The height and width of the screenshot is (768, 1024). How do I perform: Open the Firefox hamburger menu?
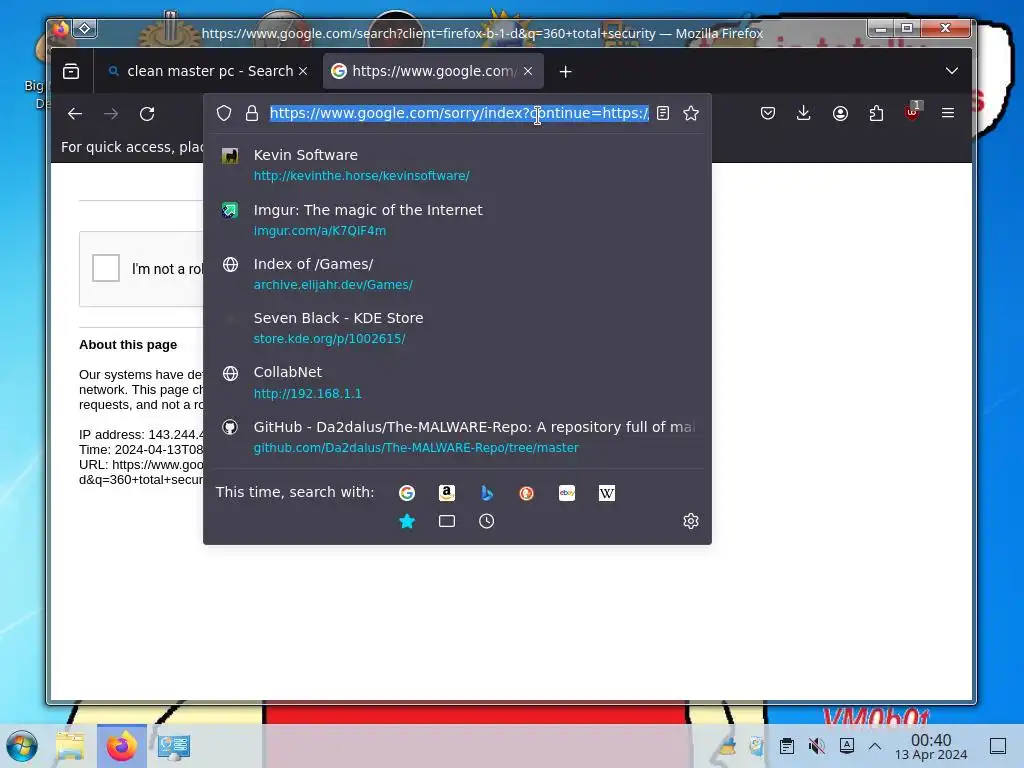tap(948, 113)
